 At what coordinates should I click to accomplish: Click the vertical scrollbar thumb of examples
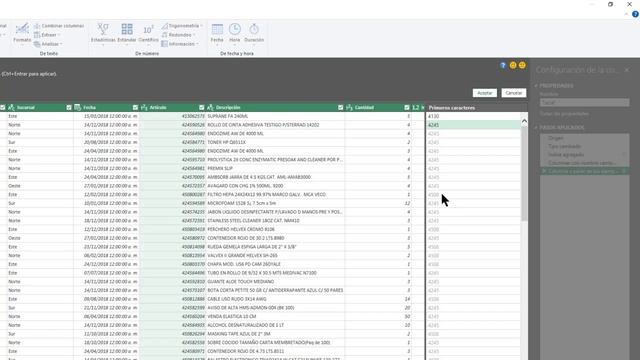click(524, 173)
